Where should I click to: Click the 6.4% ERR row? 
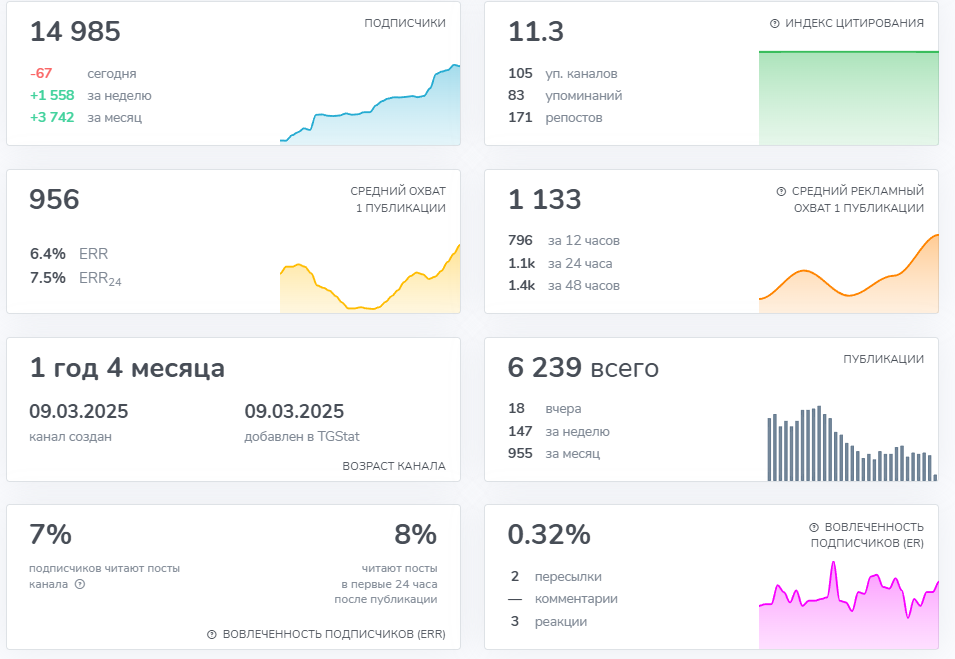pyautogui.click(x=69, y=254)
